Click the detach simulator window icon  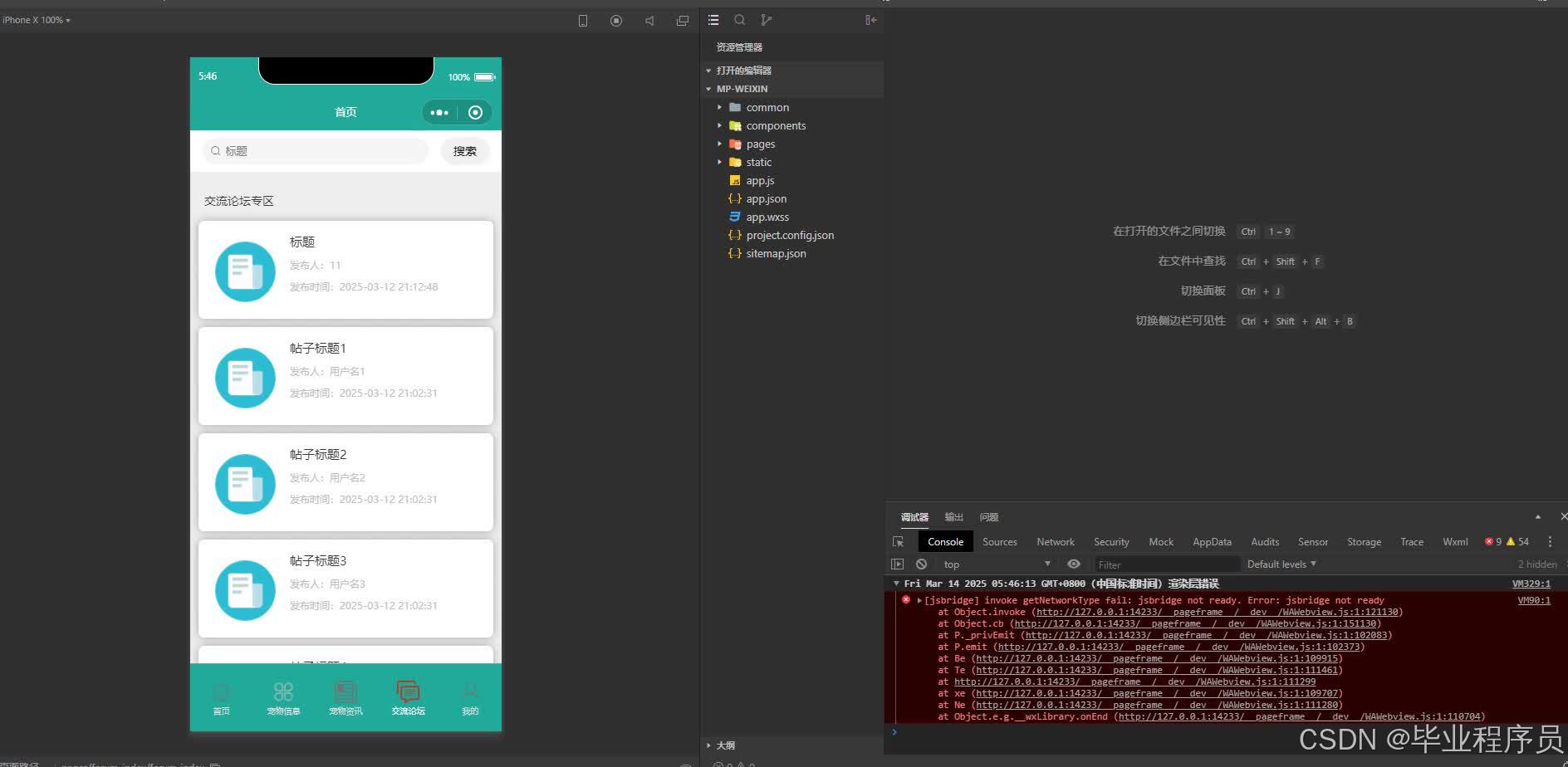tap(683, 21)
